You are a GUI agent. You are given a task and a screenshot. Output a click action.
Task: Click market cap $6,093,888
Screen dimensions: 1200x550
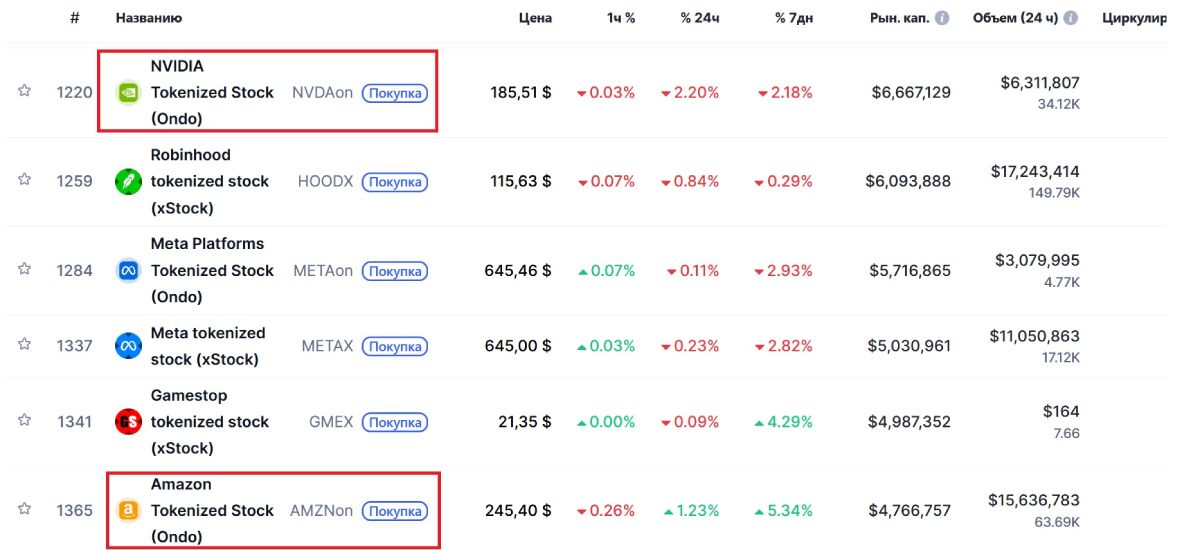coord(908,181)
